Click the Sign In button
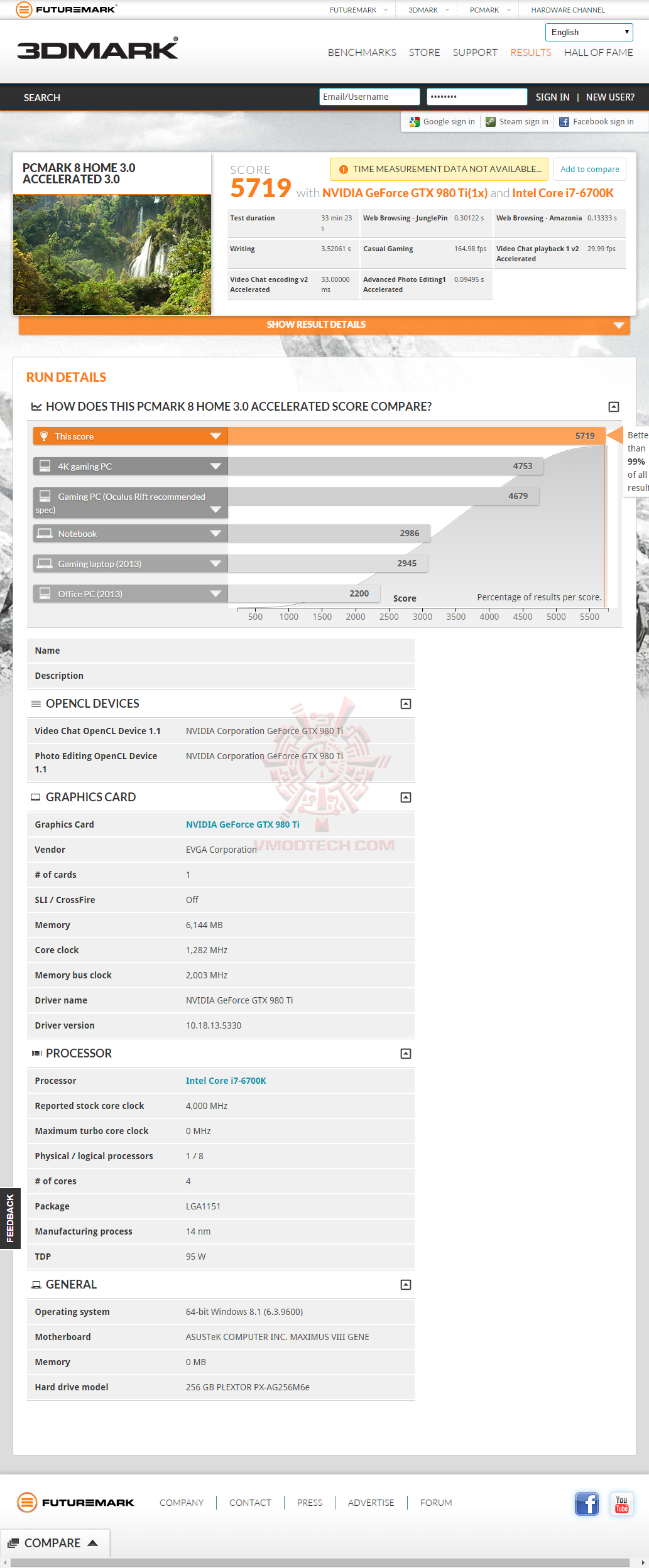 552,97
